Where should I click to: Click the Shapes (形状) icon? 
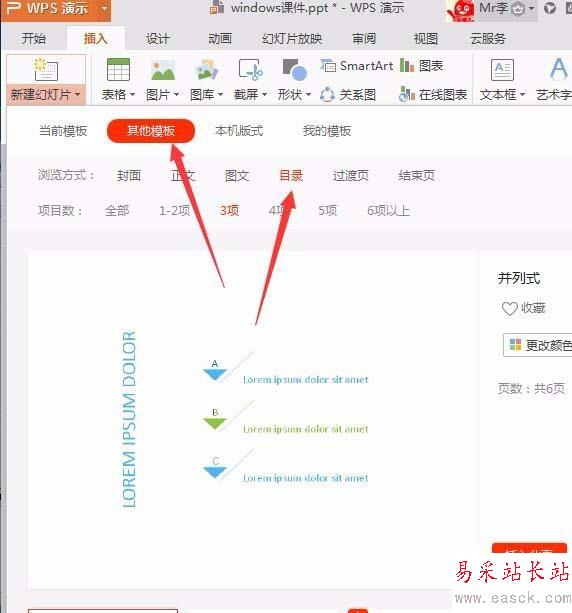point(294,70)
